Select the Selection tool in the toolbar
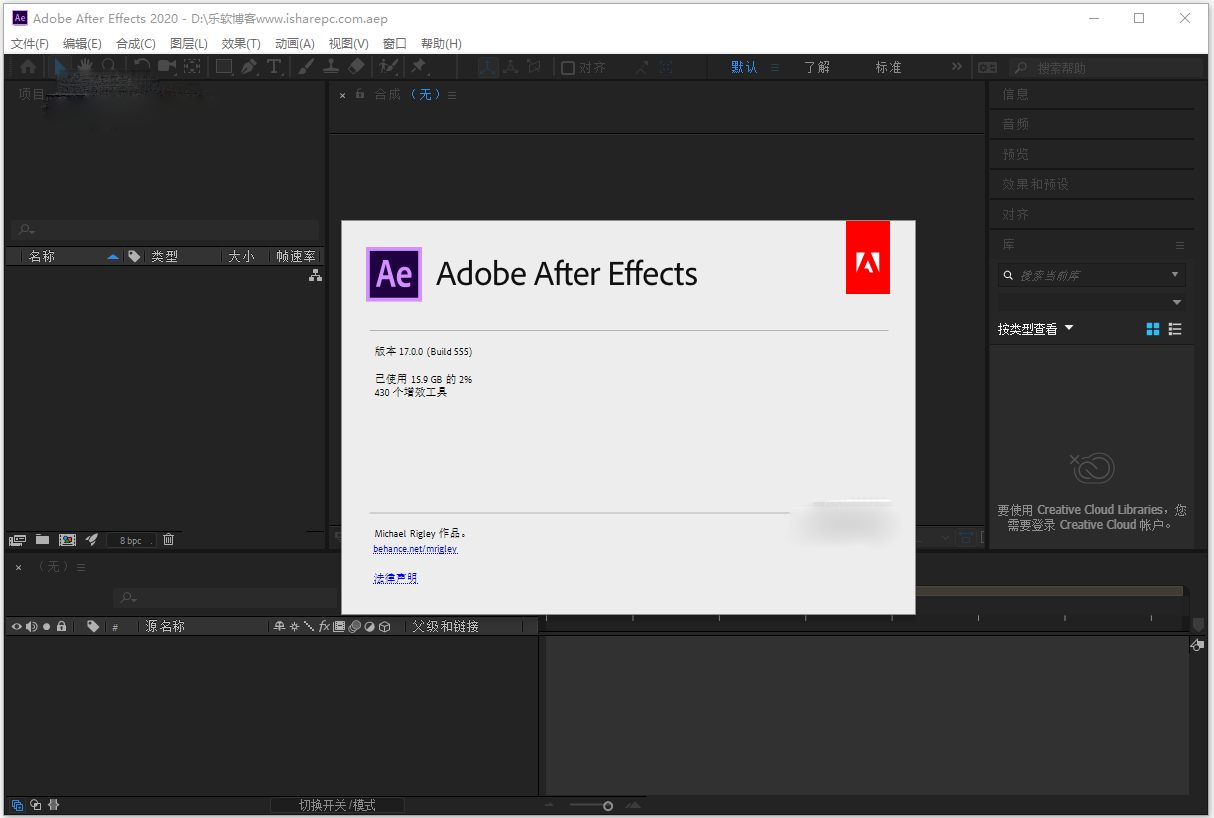 pyautogui.click(x=59, y=67)
